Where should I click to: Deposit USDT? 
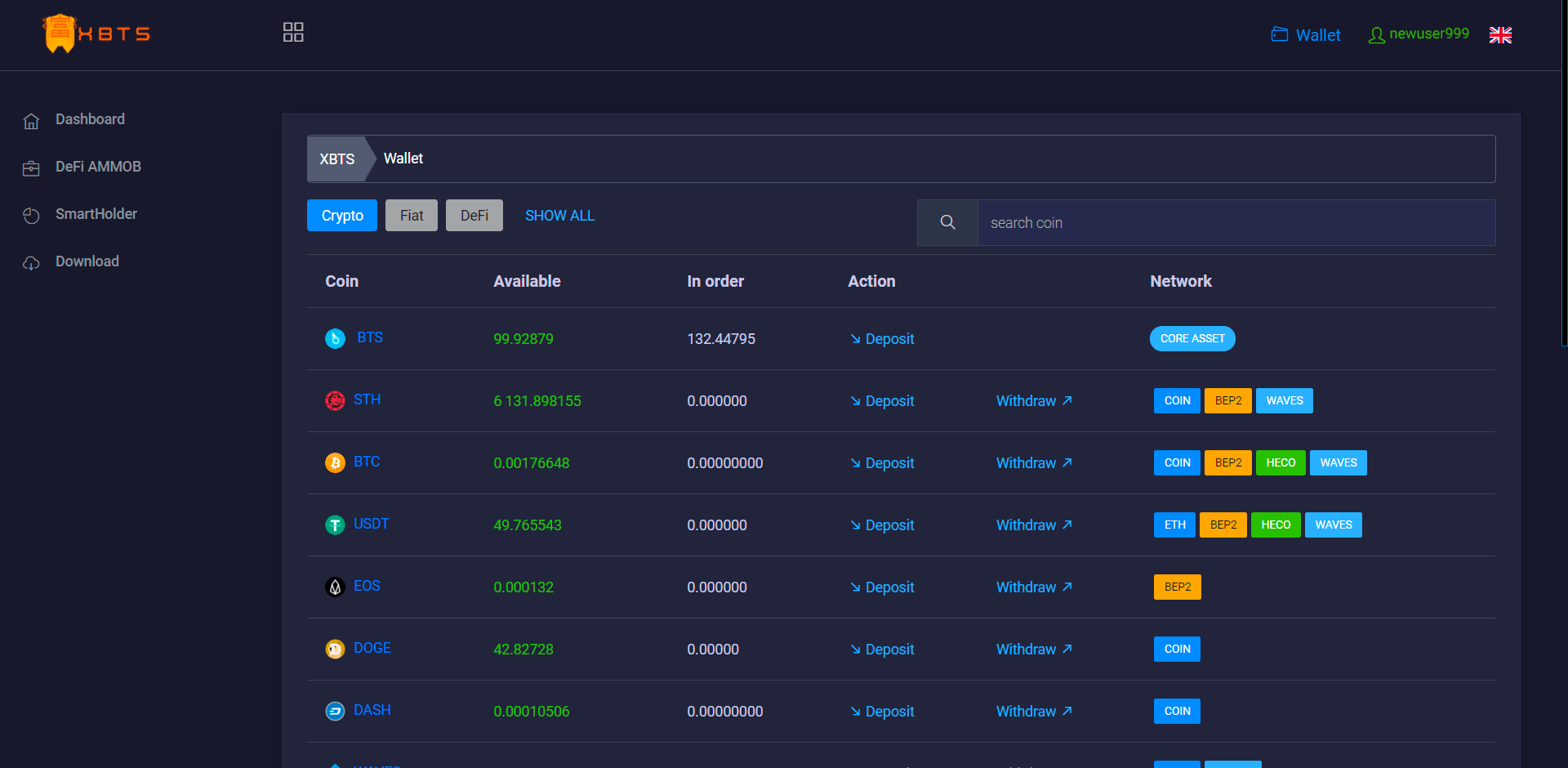point(882,525)
